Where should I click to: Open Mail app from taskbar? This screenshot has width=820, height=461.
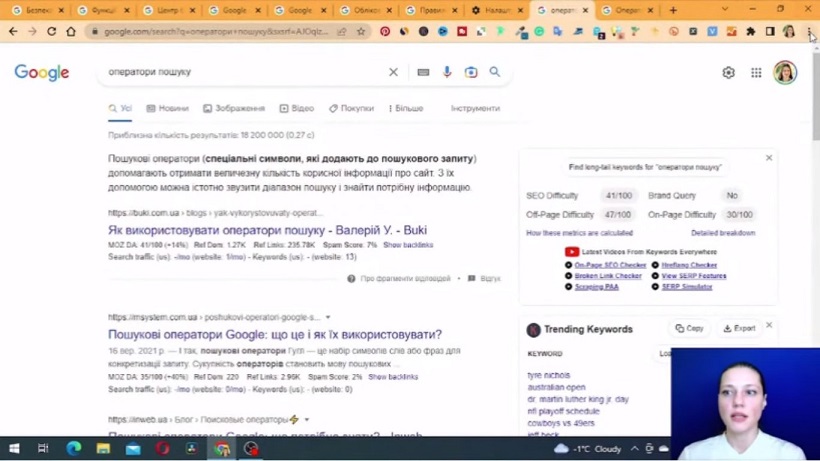click(x=133, y=448)
